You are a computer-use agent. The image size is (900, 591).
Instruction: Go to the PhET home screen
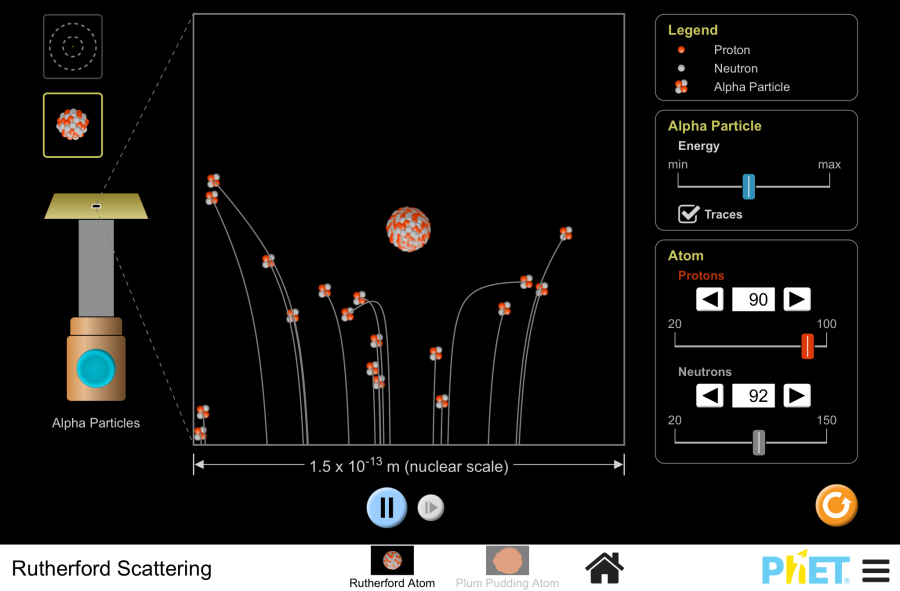(x=604, y=568)
